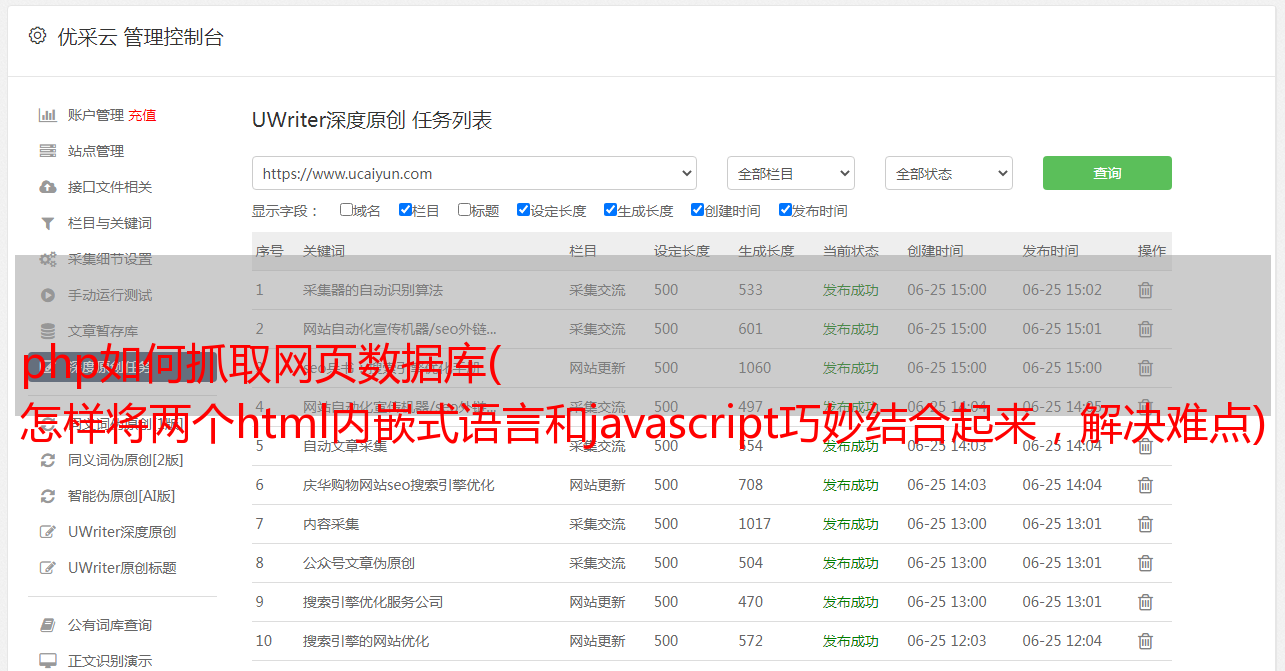This screenshot has height=671, width=1285.
Task: Select 智能伪原创[AI版] menu item
Action: coord(121,496)
